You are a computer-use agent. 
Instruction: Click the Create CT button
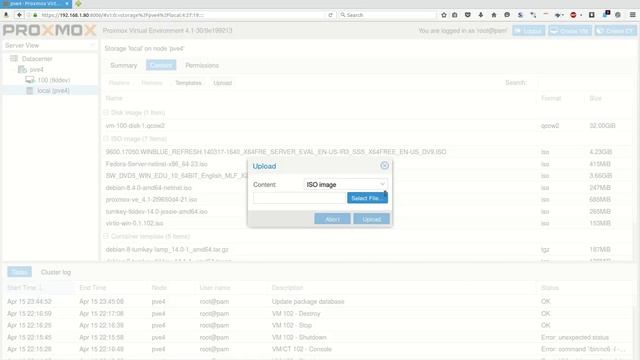pyautogui.click(x=616, y=31)
